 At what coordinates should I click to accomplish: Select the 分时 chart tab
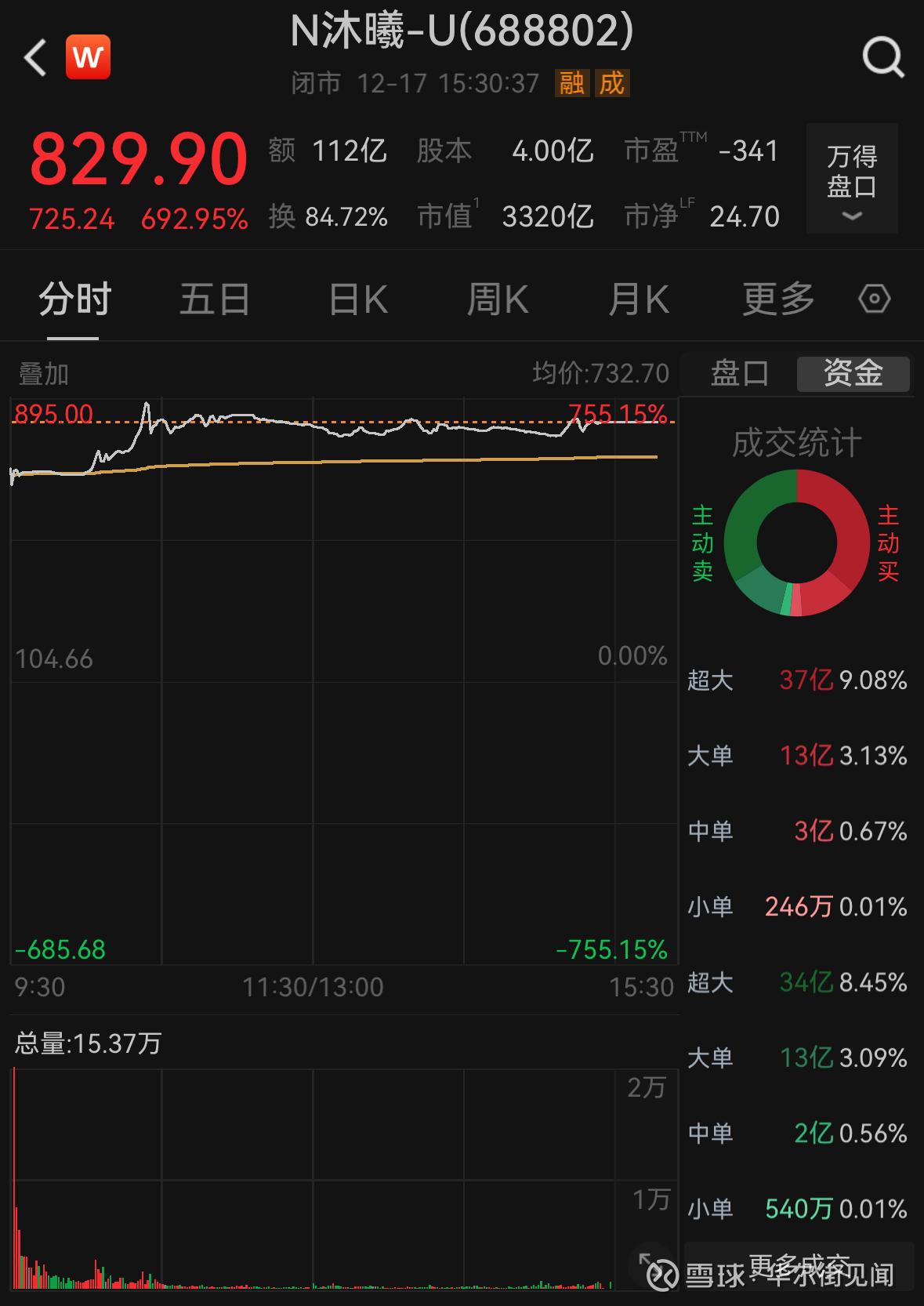pyautogui.click(x=74, y=299)
